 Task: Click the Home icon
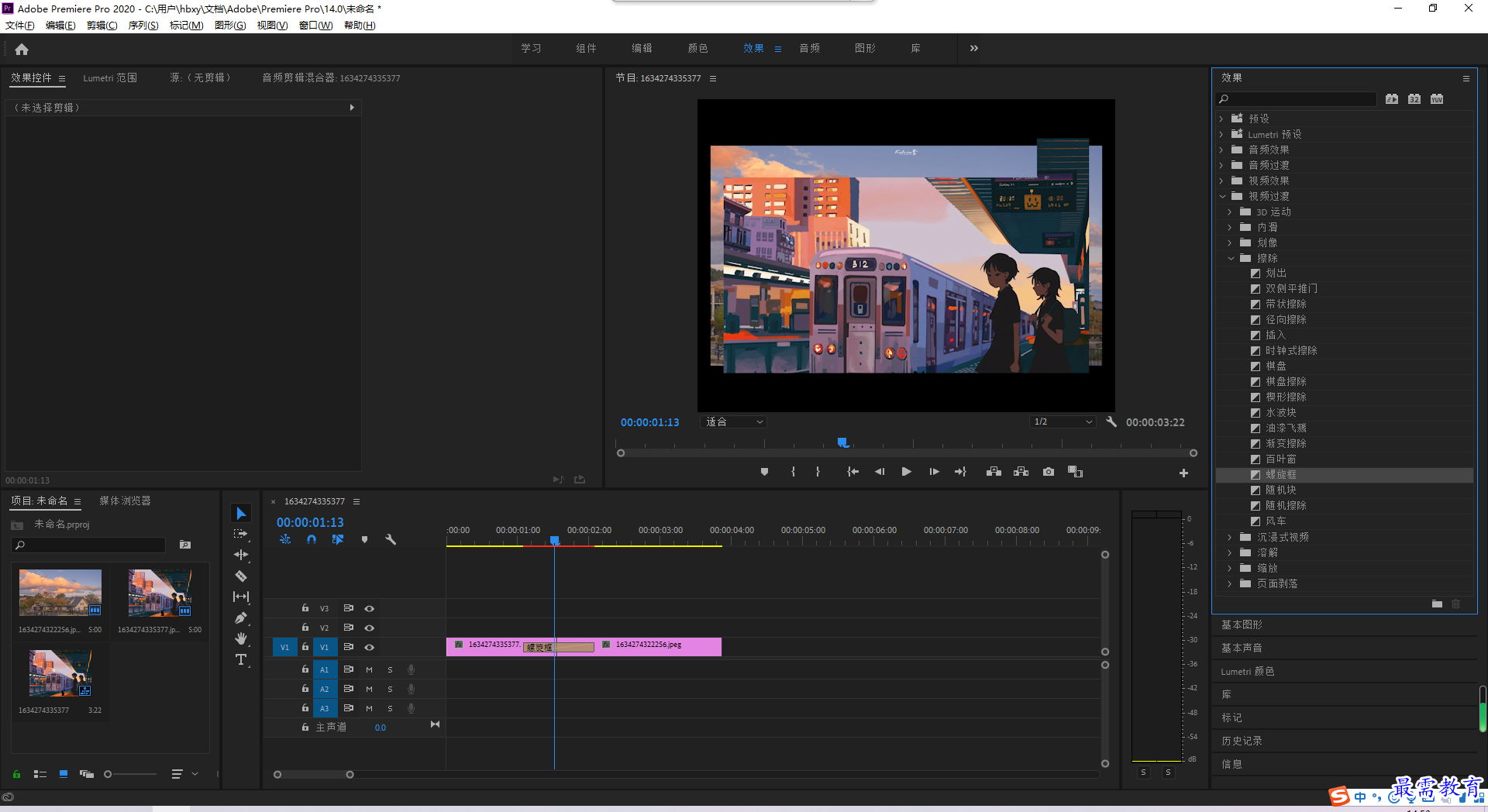pyautogui.click(x=22, y=49)
